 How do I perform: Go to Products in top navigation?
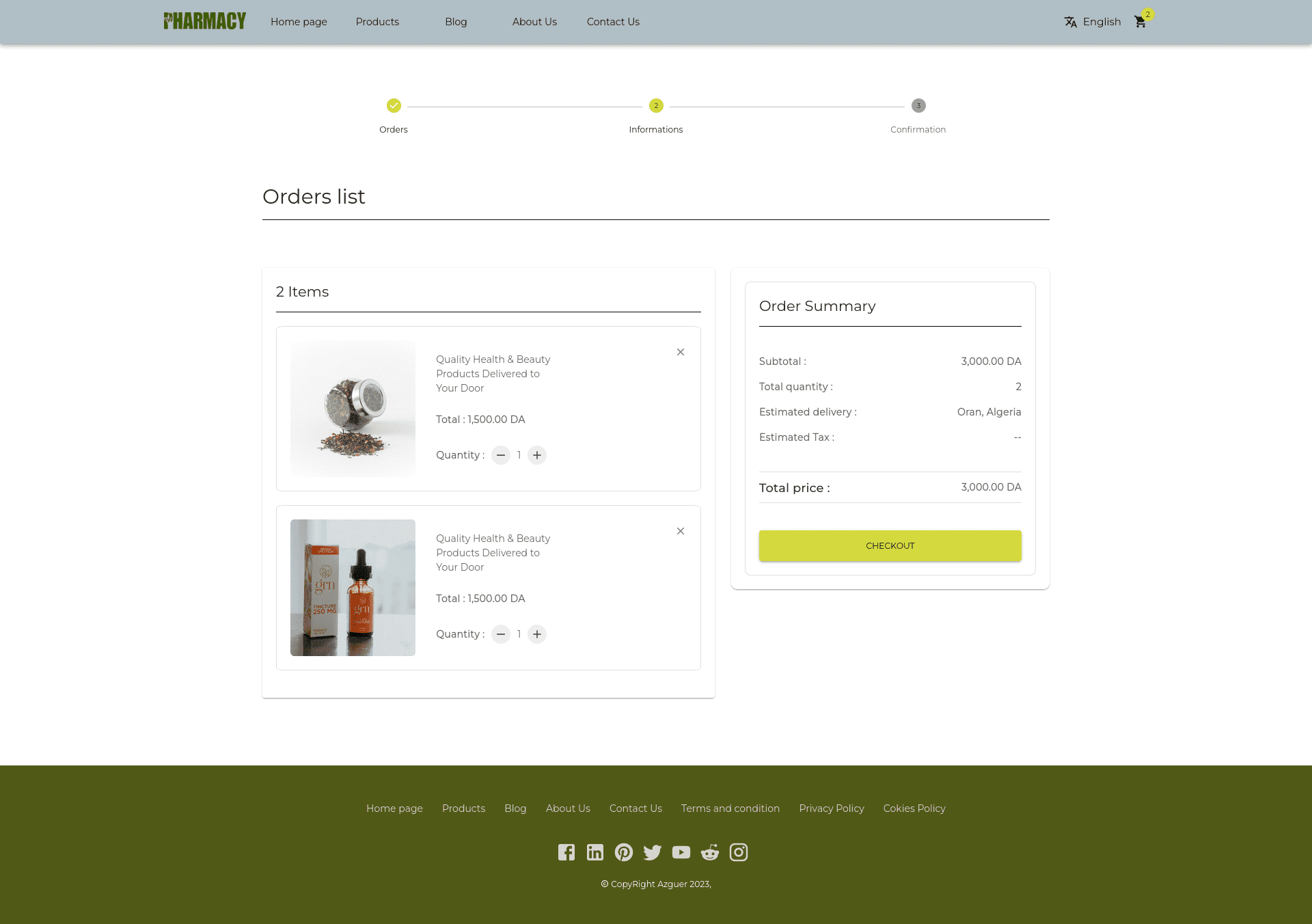click(x=377, y=22)
